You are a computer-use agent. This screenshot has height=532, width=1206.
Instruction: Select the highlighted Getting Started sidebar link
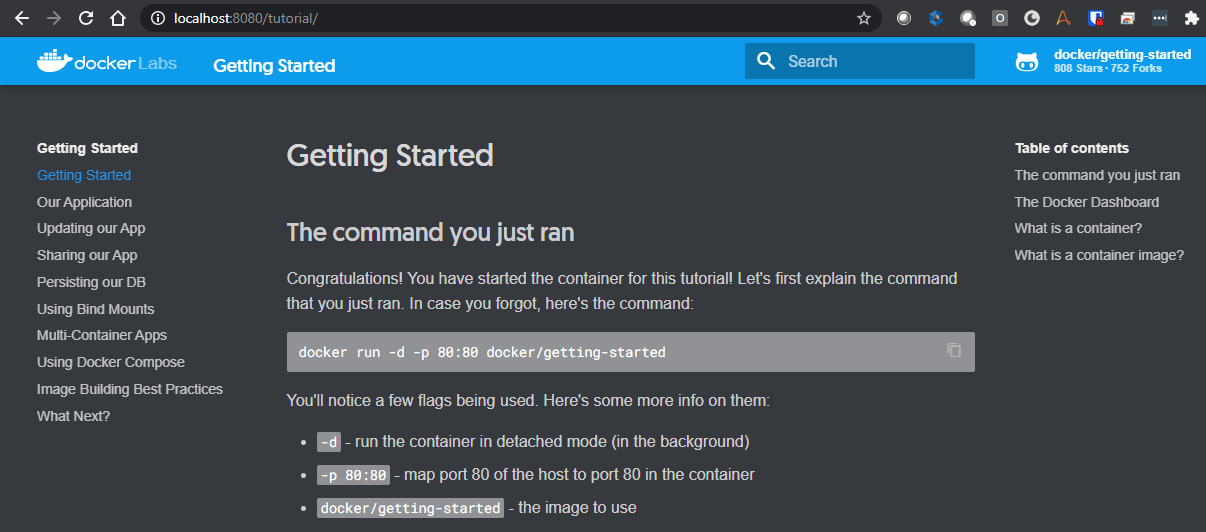pos(84,175)
